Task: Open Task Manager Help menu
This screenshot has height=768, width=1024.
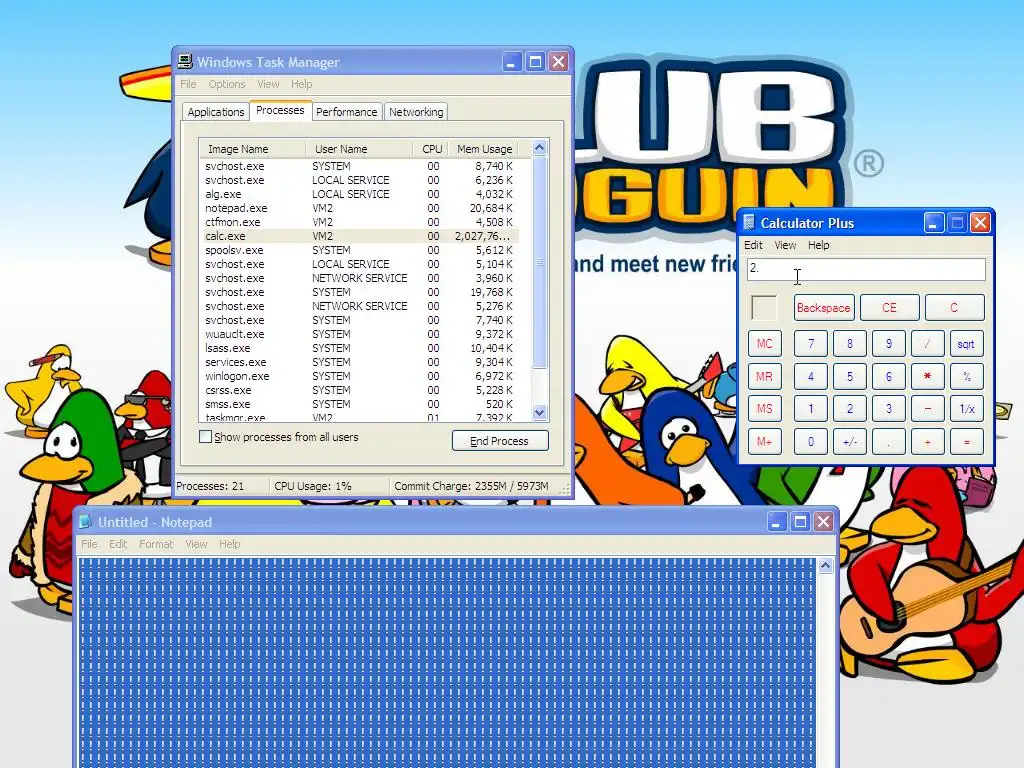Action: 301,84
